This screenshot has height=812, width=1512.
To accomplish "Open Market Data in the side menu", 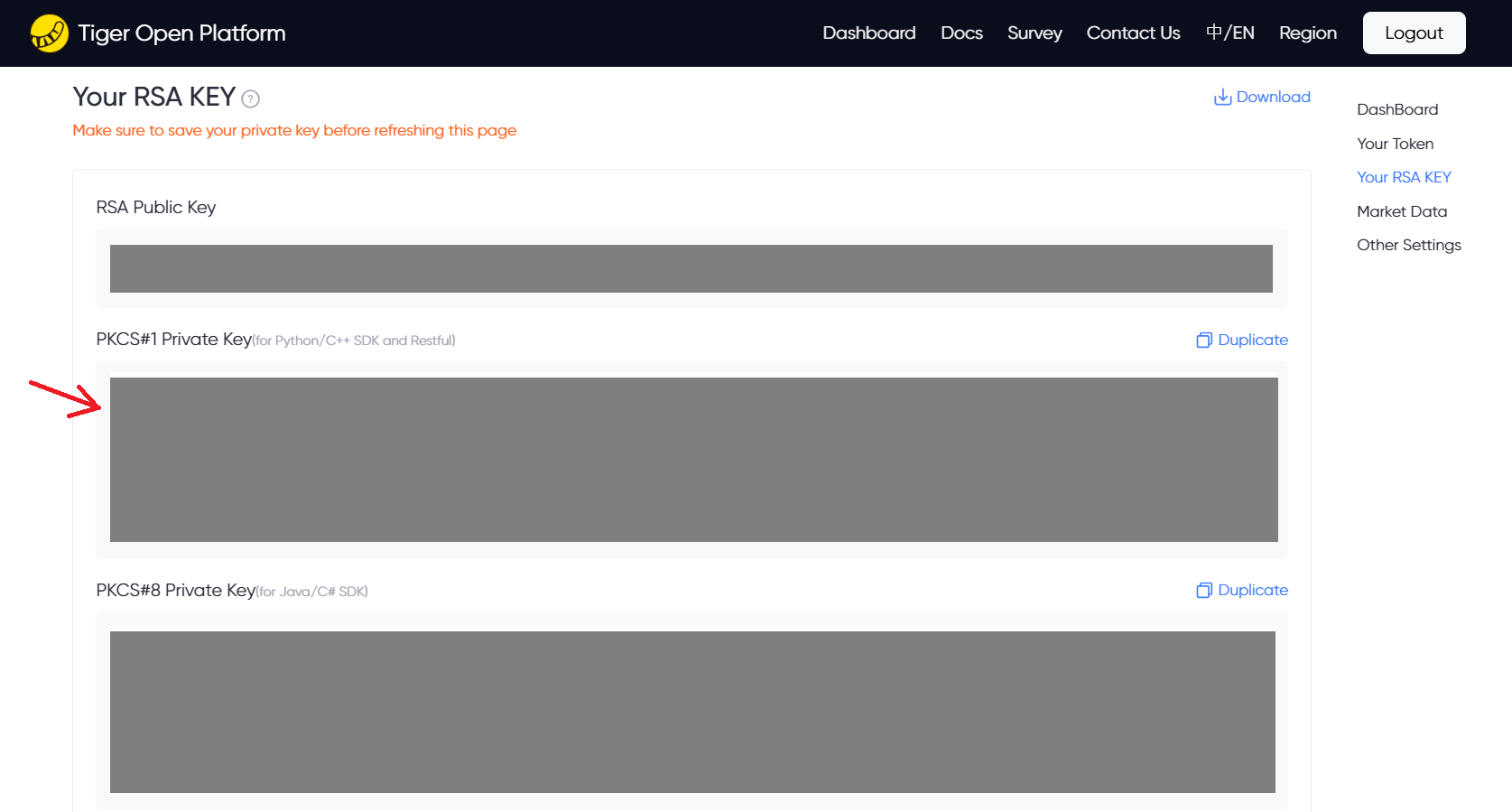I will point(1402,211).
